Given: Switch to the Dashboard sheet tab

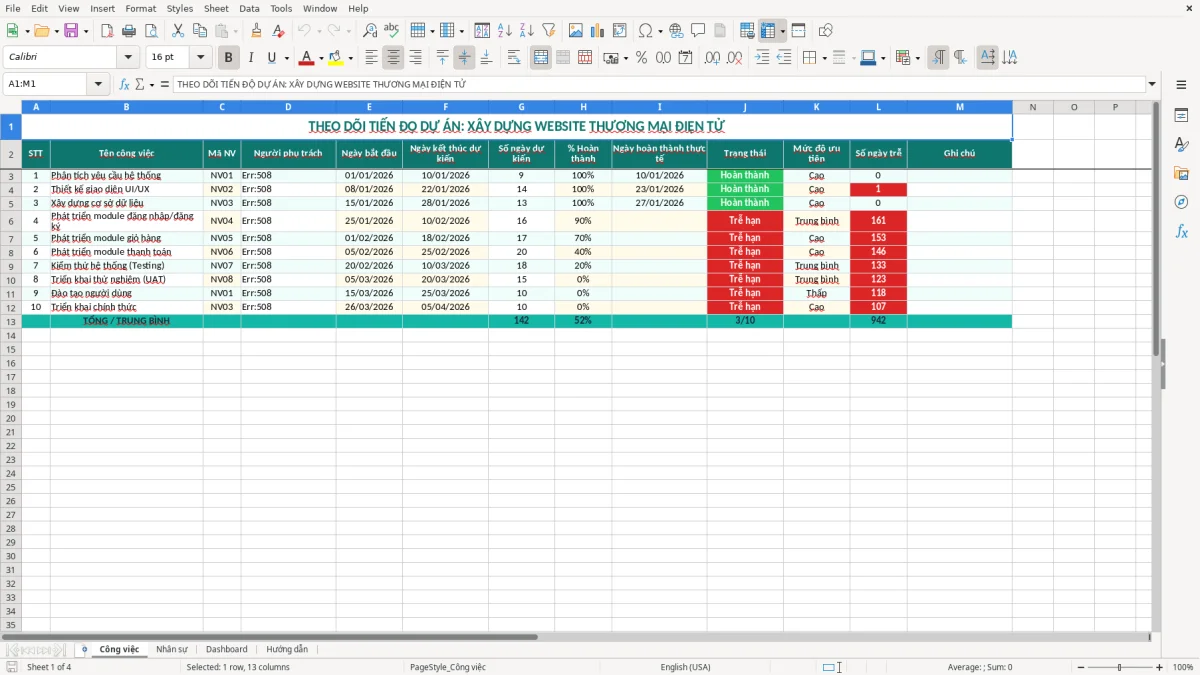Looking at the screenshot, I should pyautogui.click(x=227, y=649).
